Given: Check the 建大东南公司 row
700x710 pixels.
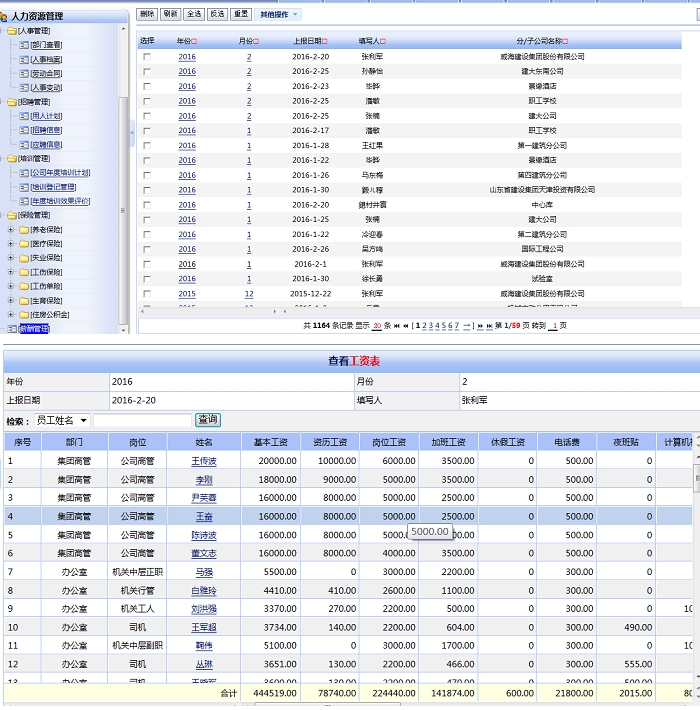Looking at the screenshot, I should [x=147, y=72].
